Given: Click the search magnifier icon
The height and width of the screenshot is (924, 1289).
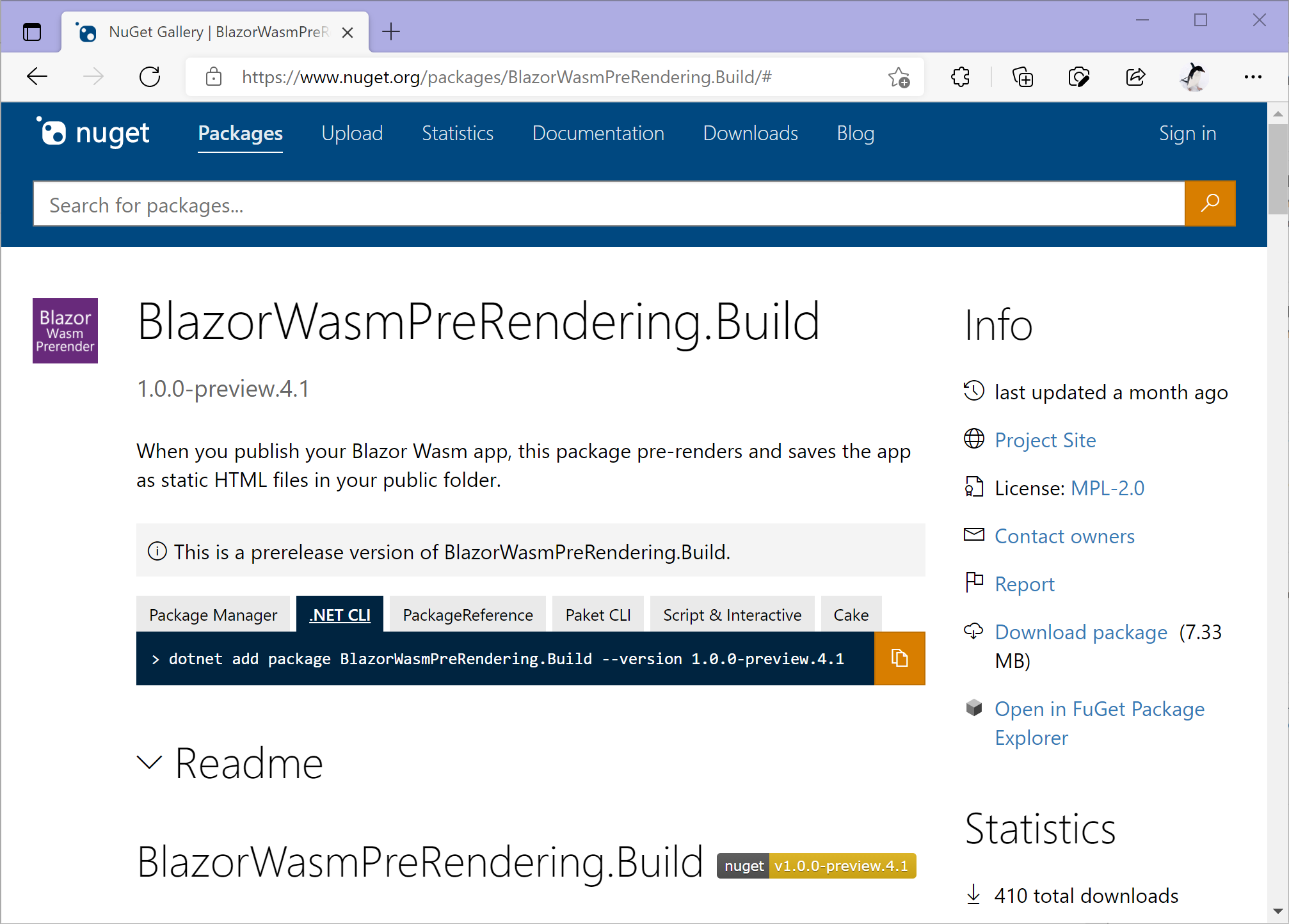Looking at the screenshot, I should coord(1209,203).
